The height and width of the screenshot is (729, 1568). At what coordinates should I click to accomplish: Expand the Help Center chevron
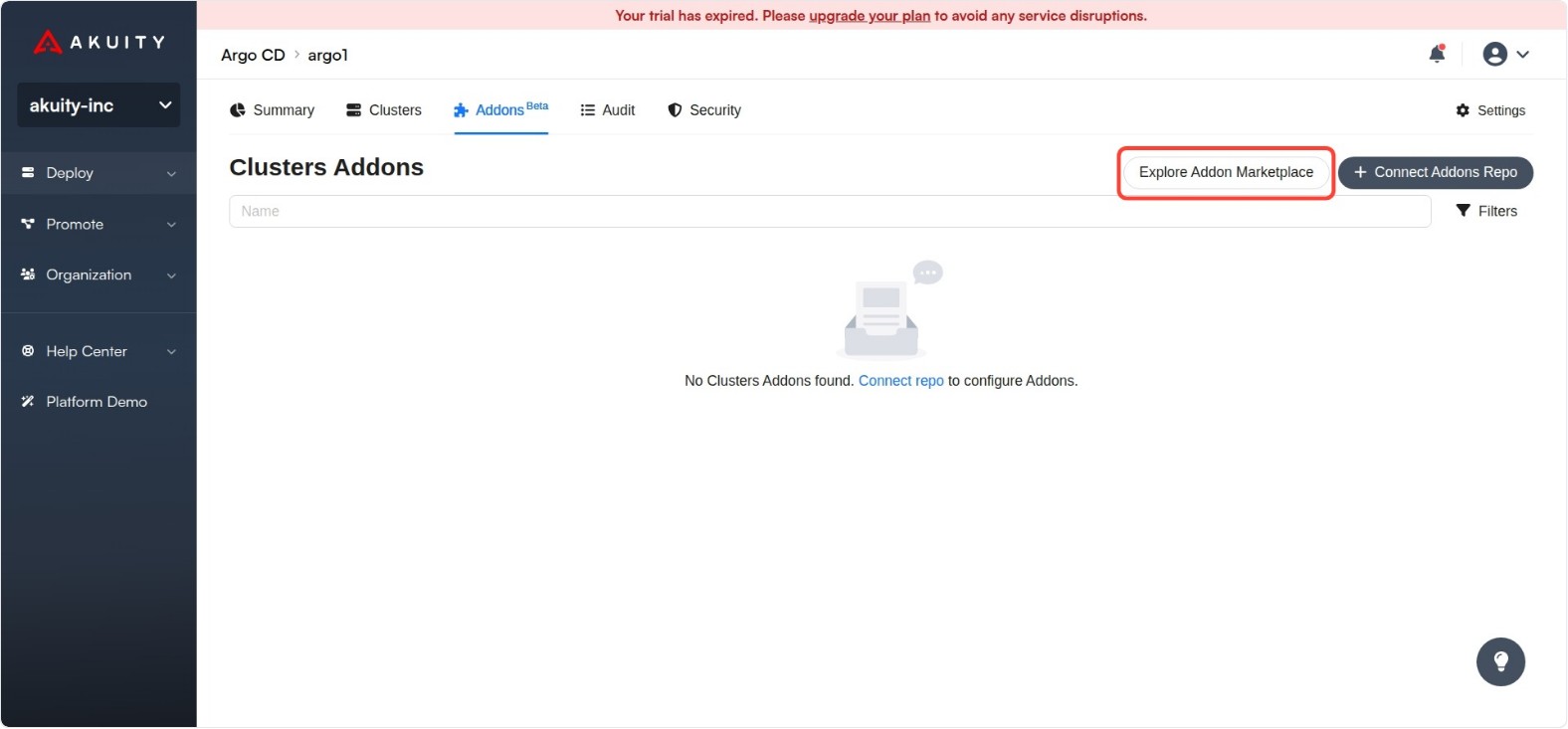171,352
